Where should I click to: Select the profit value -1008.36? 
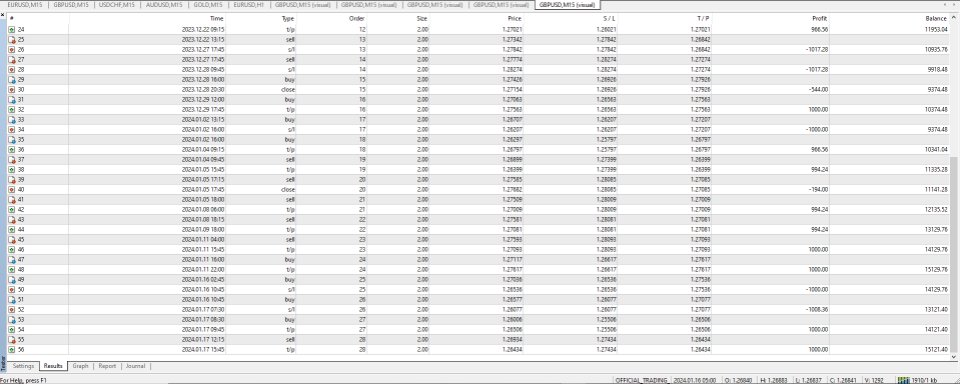(x=817, y=310)
